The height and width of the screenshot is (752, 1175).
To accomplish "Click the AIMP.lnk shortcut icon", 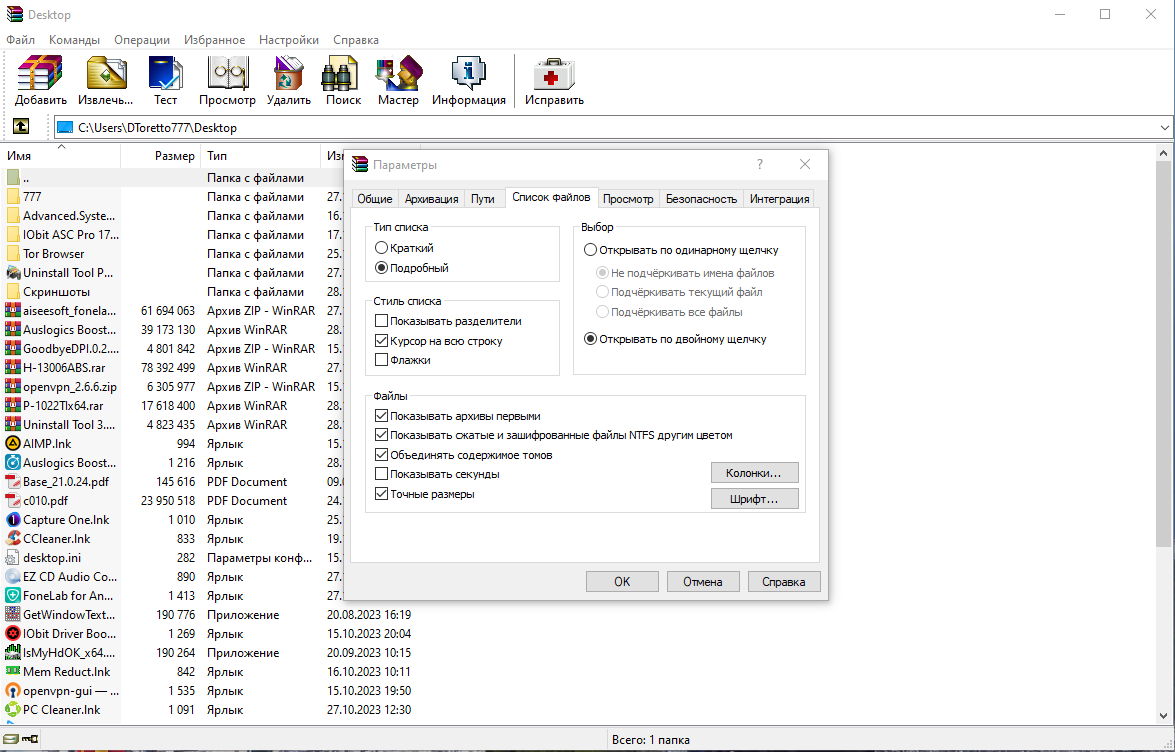I will [x=13, y=444].
